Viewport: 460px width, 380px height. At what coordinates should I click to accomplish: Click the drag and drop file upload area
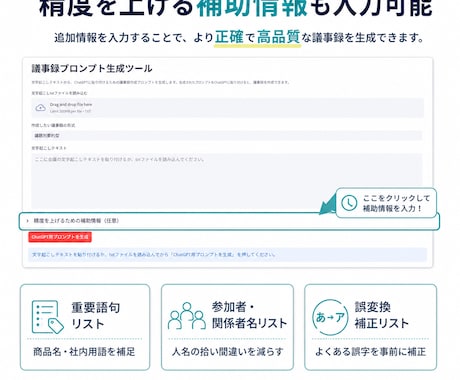tap(227, 108)
